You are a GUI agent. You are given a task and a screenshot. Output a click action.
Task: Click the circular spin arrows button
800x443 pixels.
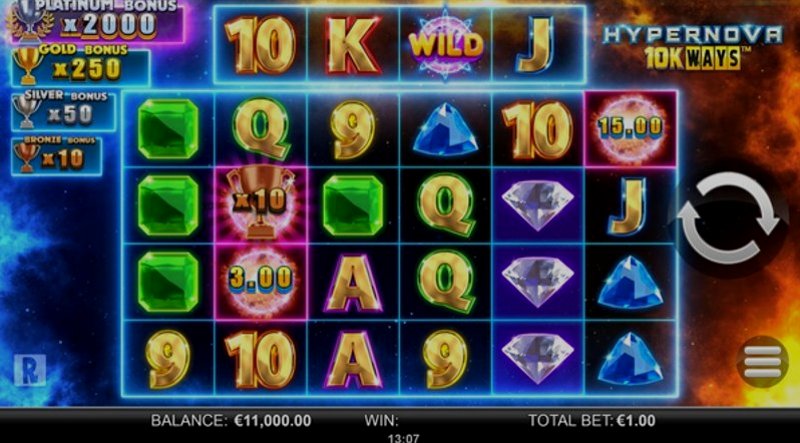[729, 217]
